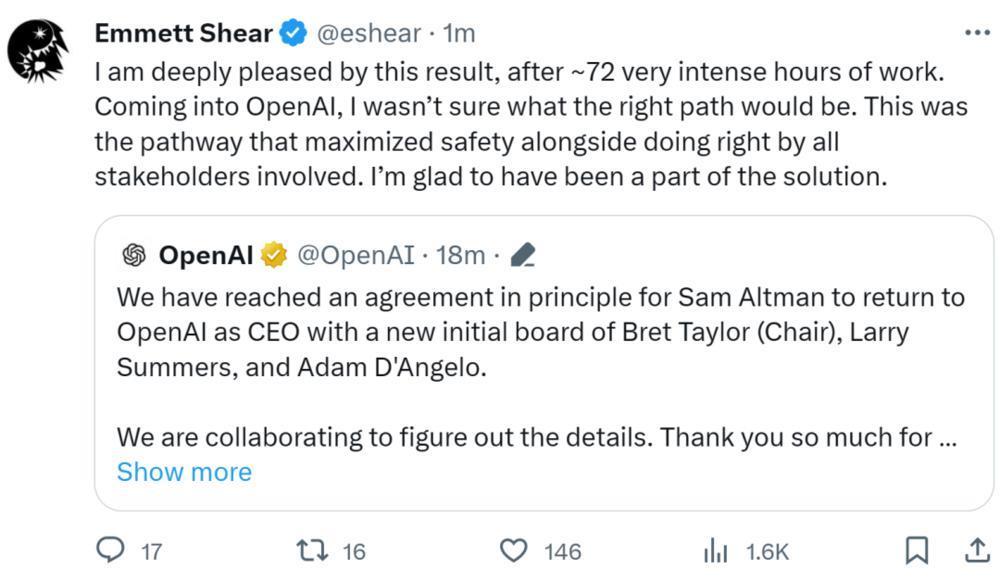
Task: View the tweet analytics
Action: pos(714,550)
